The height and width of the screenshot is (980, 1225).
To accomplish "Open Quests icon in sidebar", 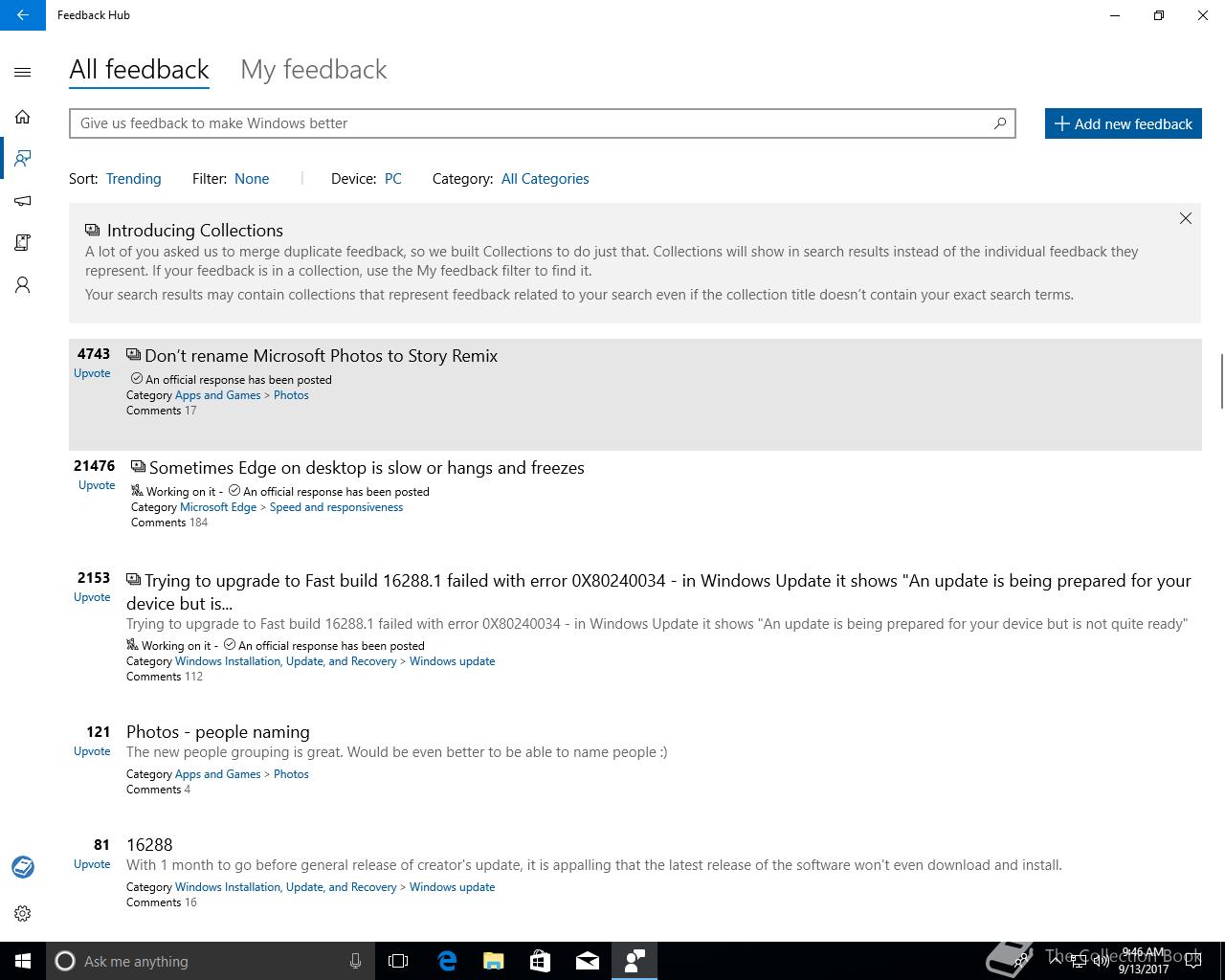I will point(23,243).
